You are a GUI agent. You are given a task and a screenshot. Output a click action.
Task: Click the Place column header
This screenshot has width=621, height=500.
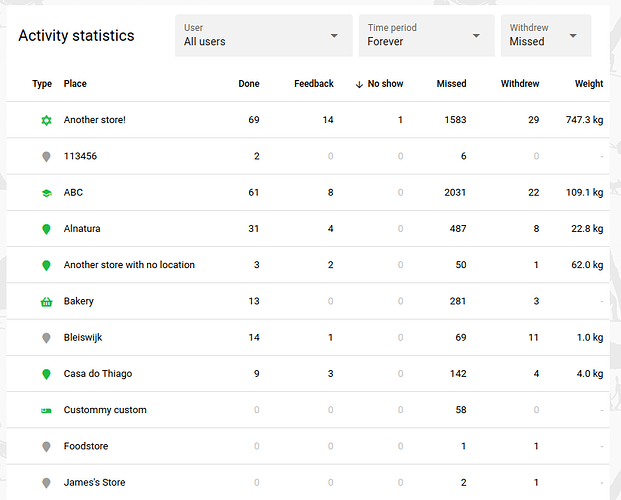coord(75,84)
